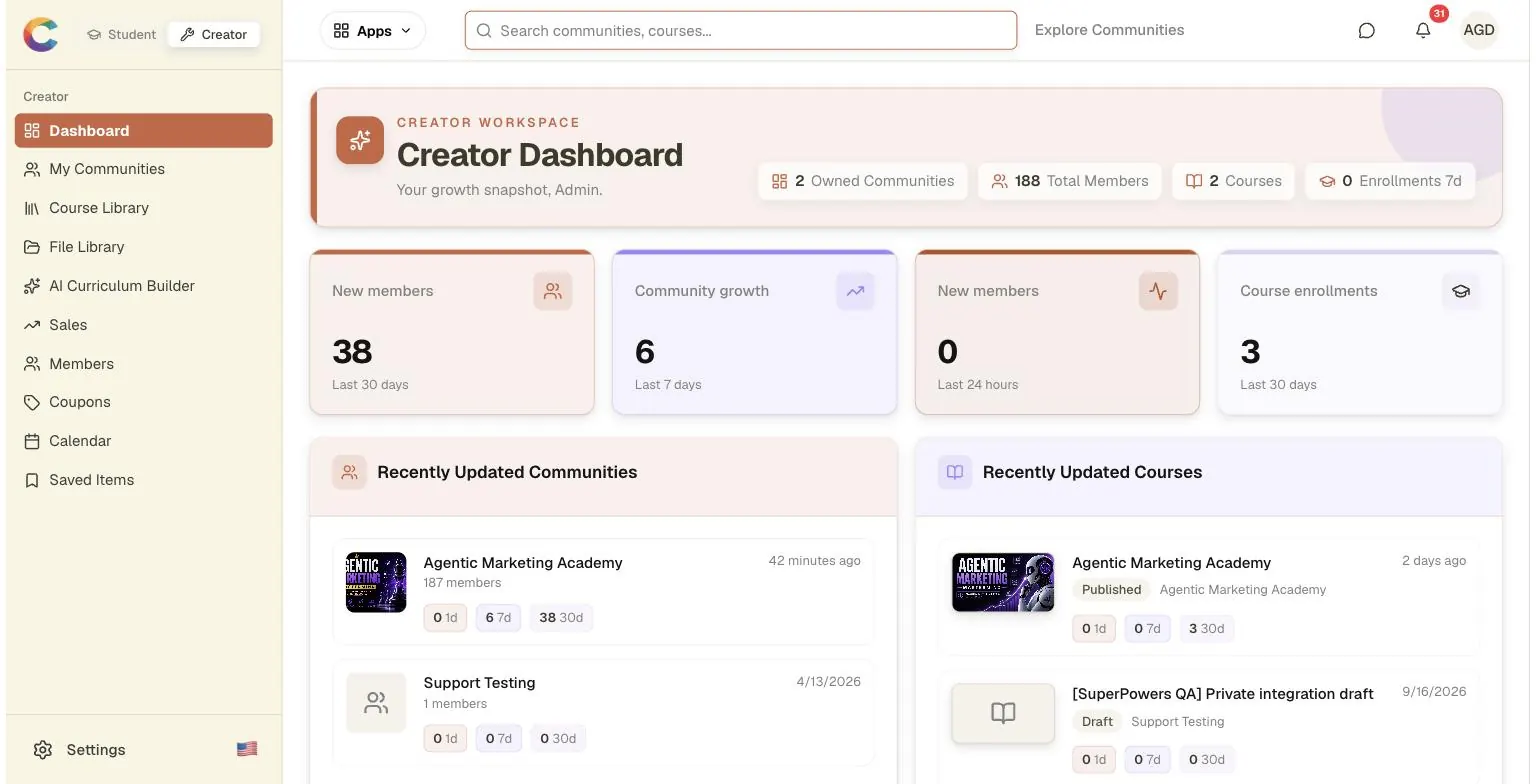Screen dimensions: 1536x784
Task: Click the Published status badge
Action: tap(1111, 590)
